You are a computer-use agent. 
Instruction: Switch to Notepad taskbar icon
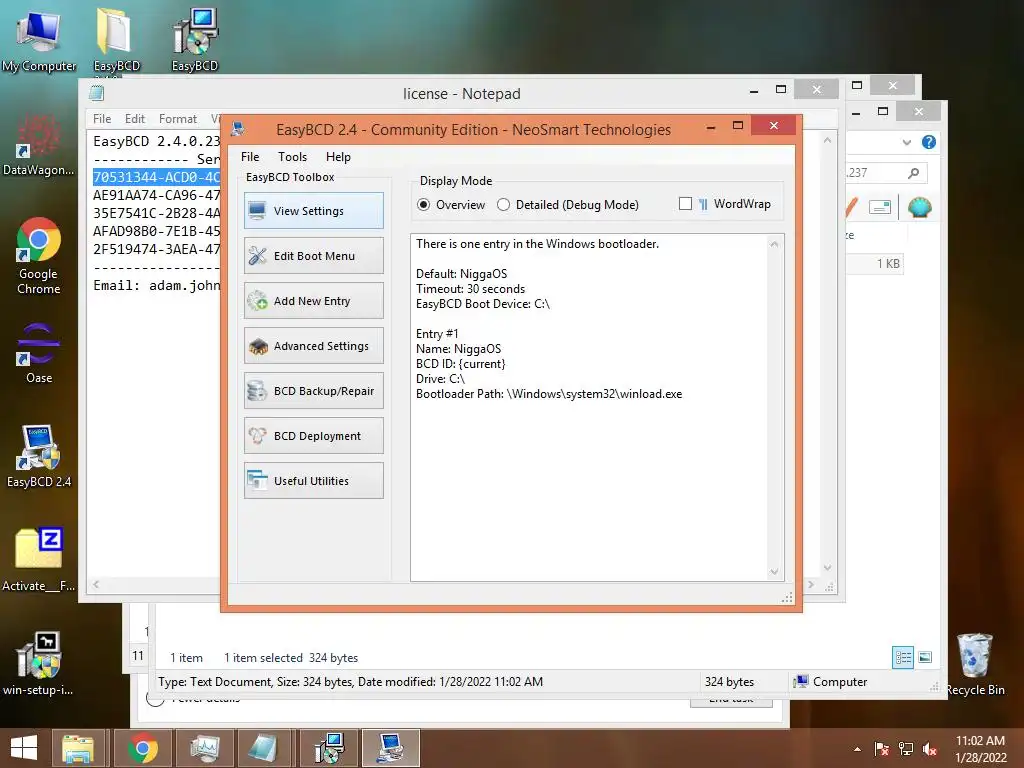(x=264, y=748)
